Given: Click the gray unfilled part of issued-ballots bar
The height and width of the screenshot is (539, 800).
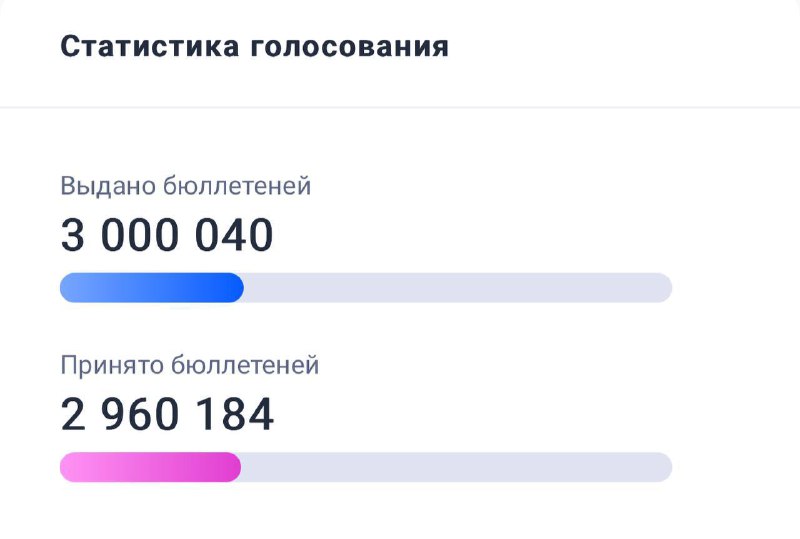Looking at the screenshot, I should (458, 288).
